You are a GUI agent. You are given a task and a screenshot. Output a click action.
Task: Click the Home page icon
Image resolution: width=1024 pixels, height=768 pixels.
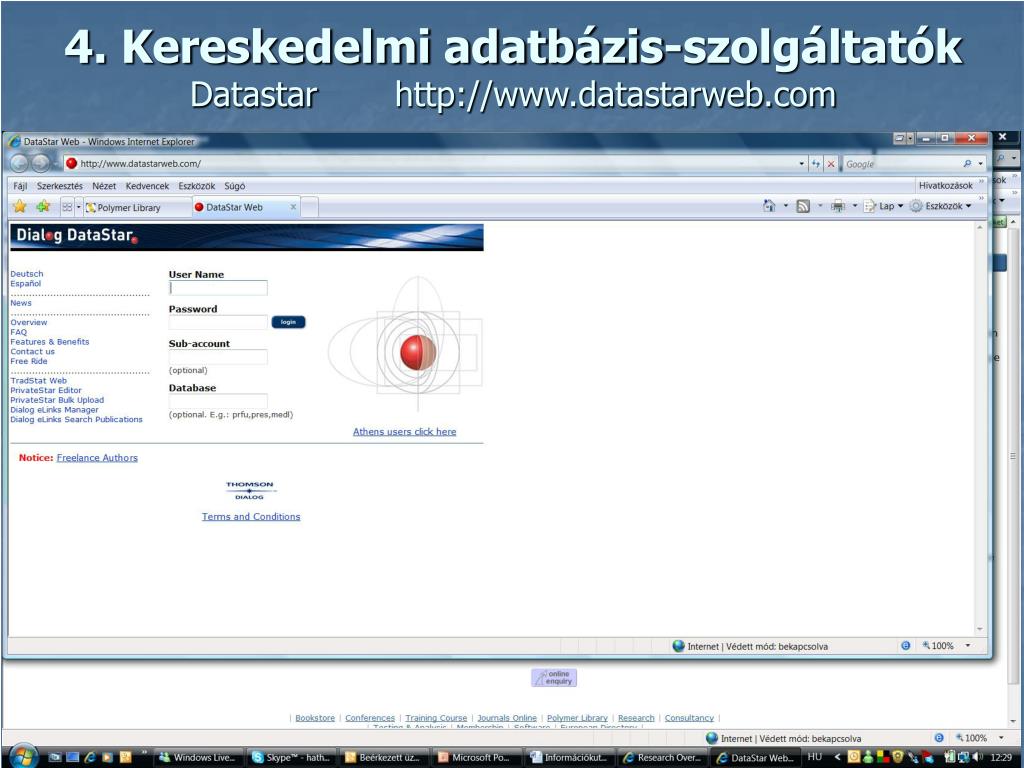coord(769,206)
